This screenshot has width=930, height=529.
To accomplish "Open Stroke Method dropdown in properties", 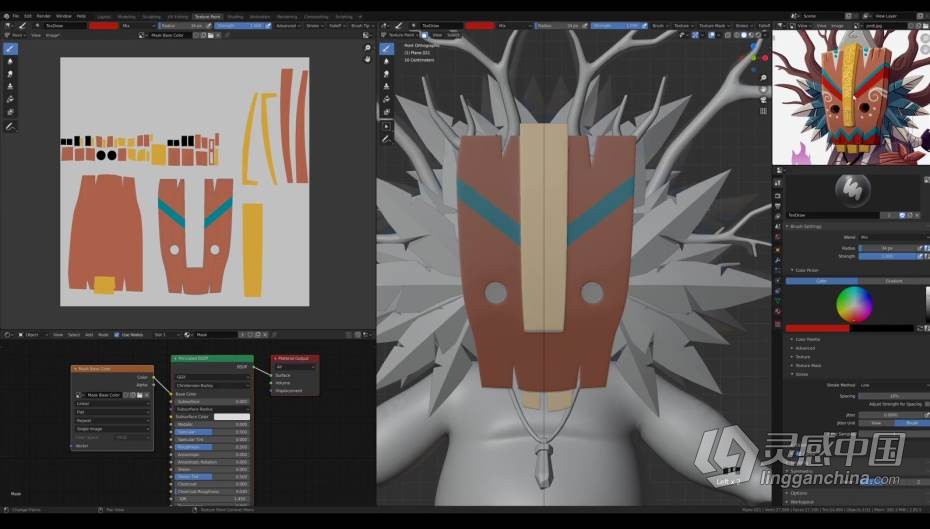I will pos(893,385).
